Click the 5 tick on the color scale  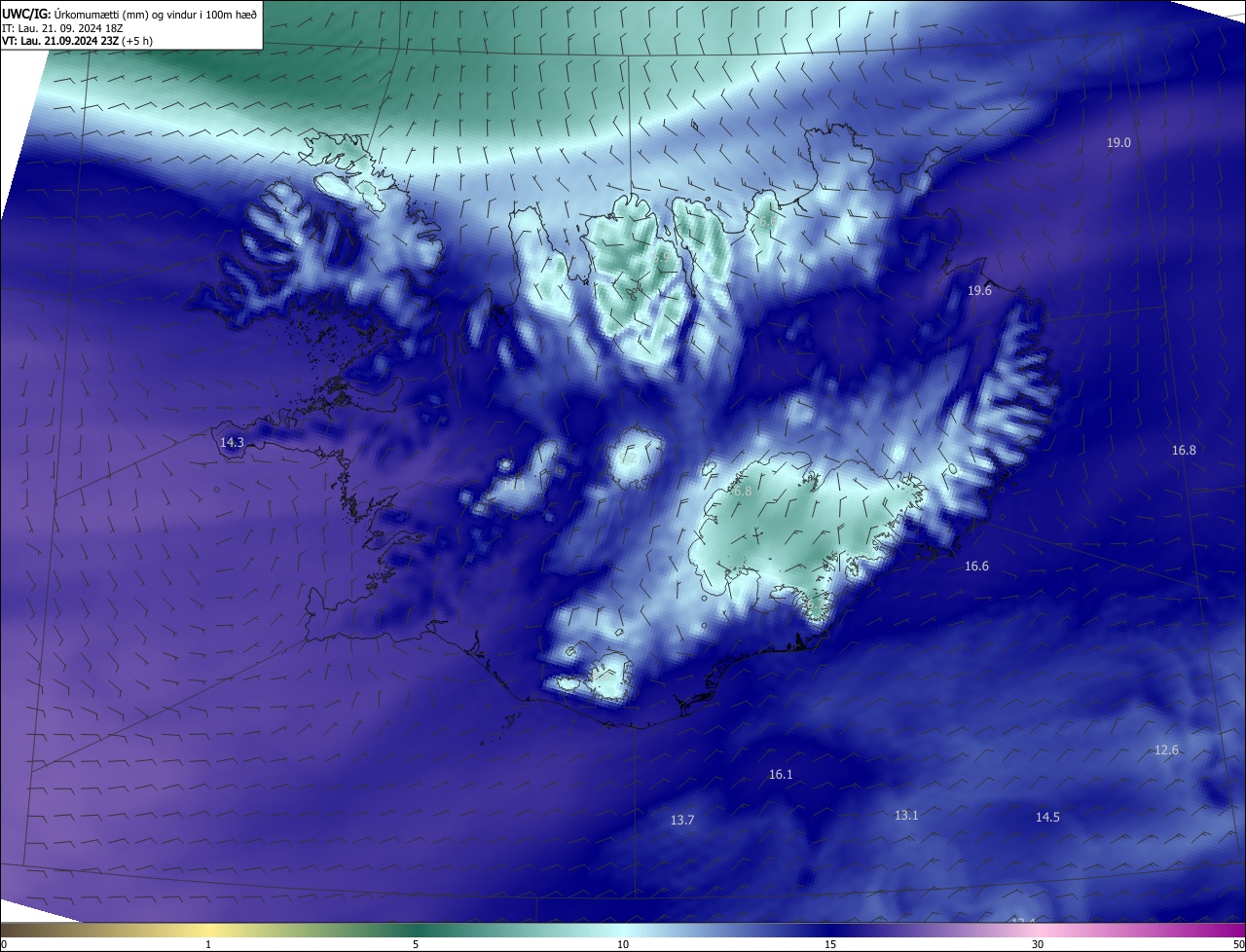point(416,944)
